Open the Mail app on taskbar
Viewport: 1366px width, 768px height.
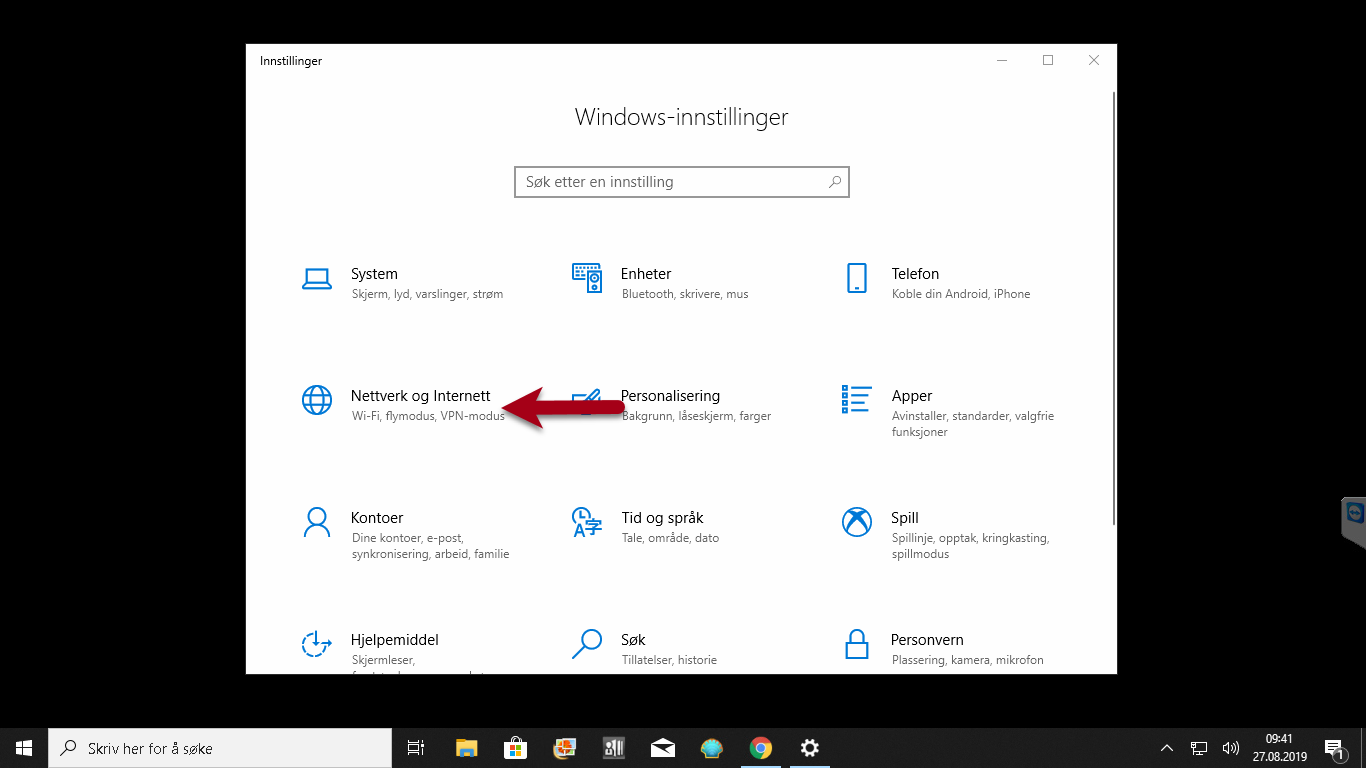click(x=662, y=748)
